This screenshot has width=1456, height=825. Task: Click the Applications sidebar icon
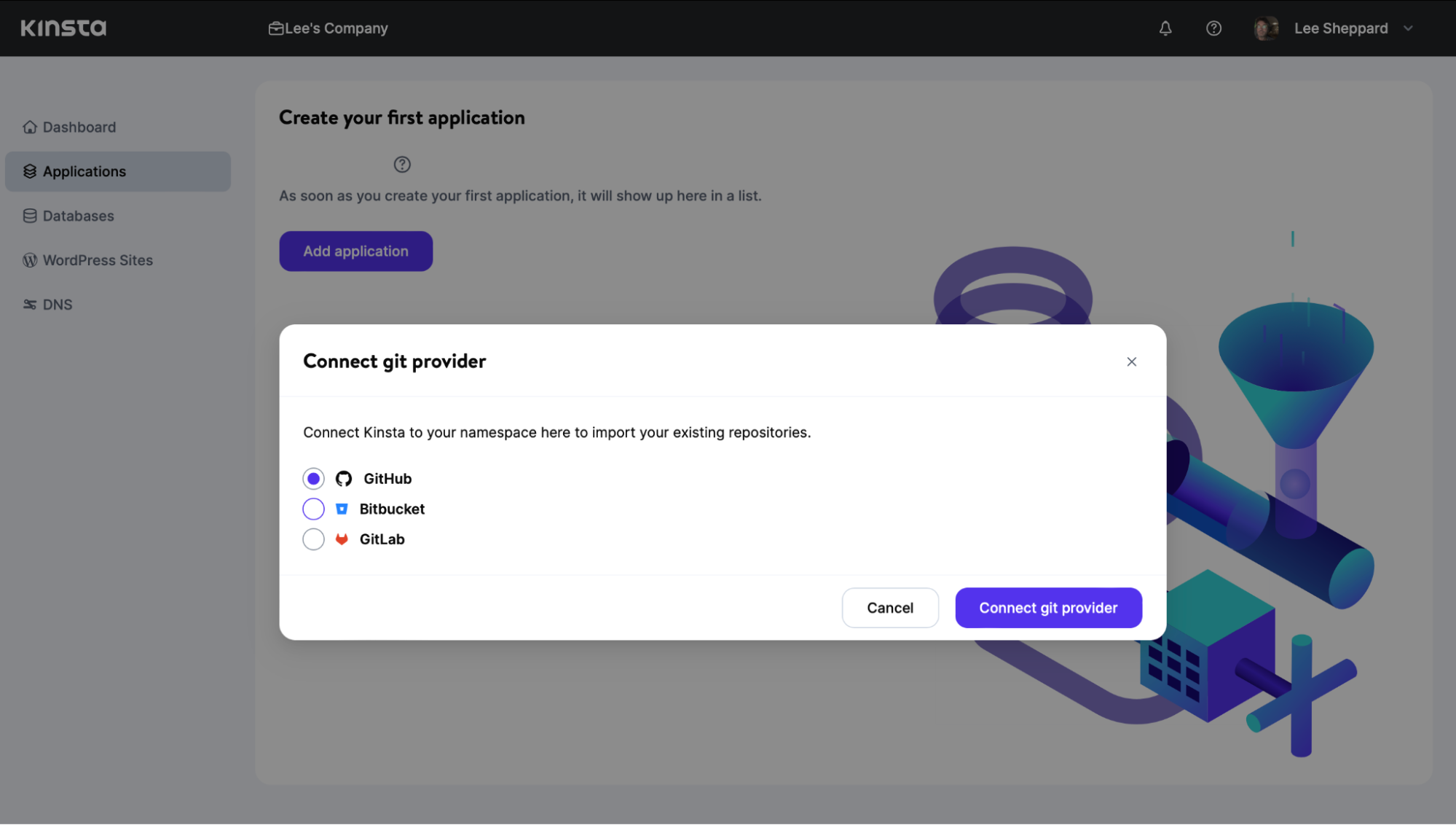coord(29,171)
